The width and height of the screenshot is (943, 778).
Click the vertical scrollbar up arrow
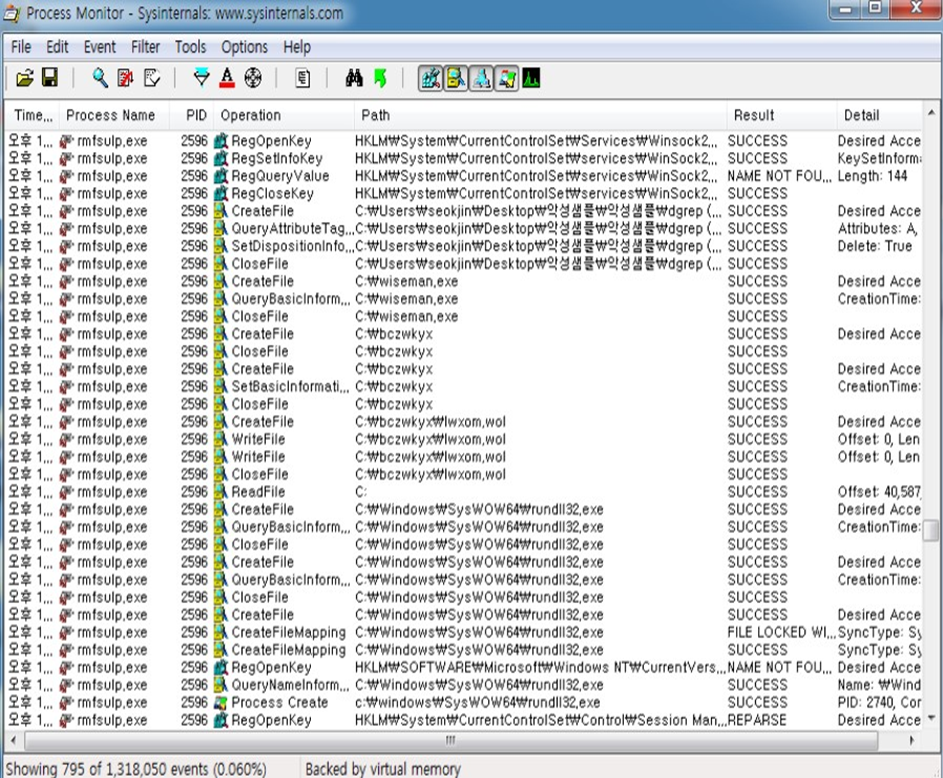point(931,112)
